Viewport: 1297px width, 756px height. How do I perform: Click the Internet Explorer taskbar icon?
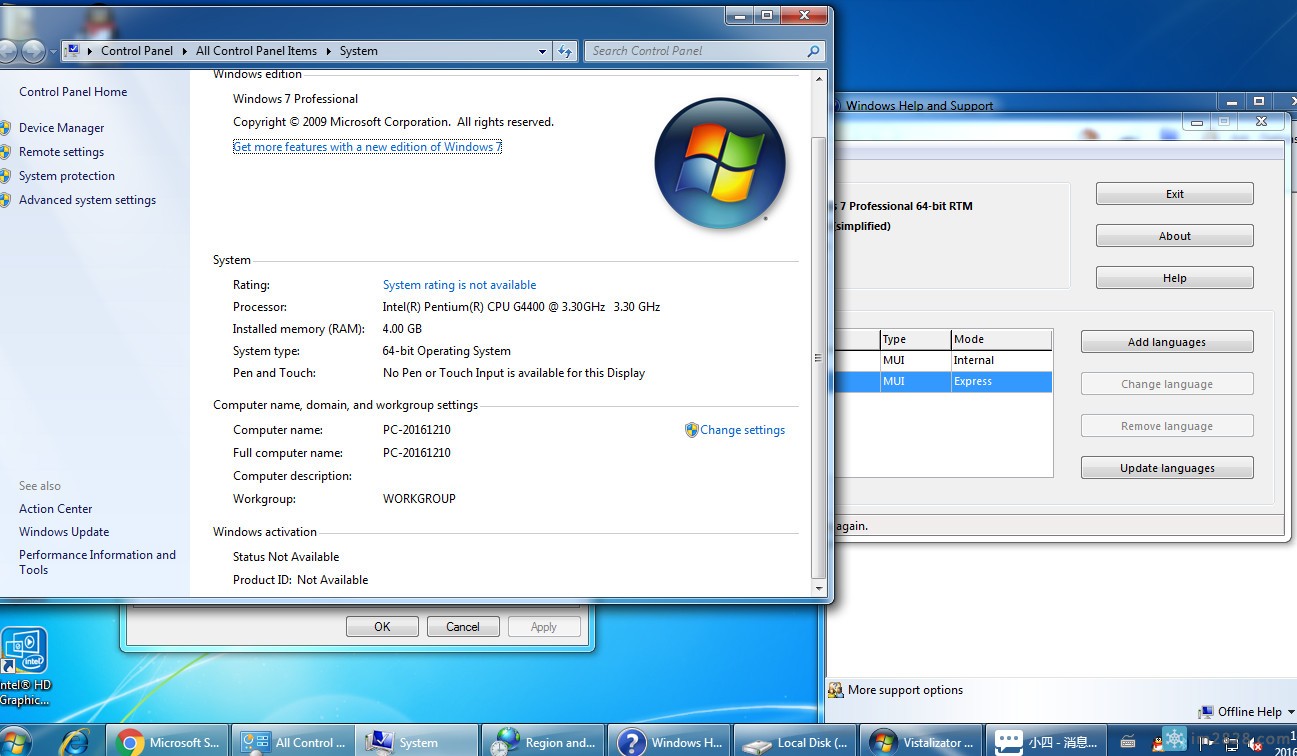pyautogui.click(x=74, y=742)
